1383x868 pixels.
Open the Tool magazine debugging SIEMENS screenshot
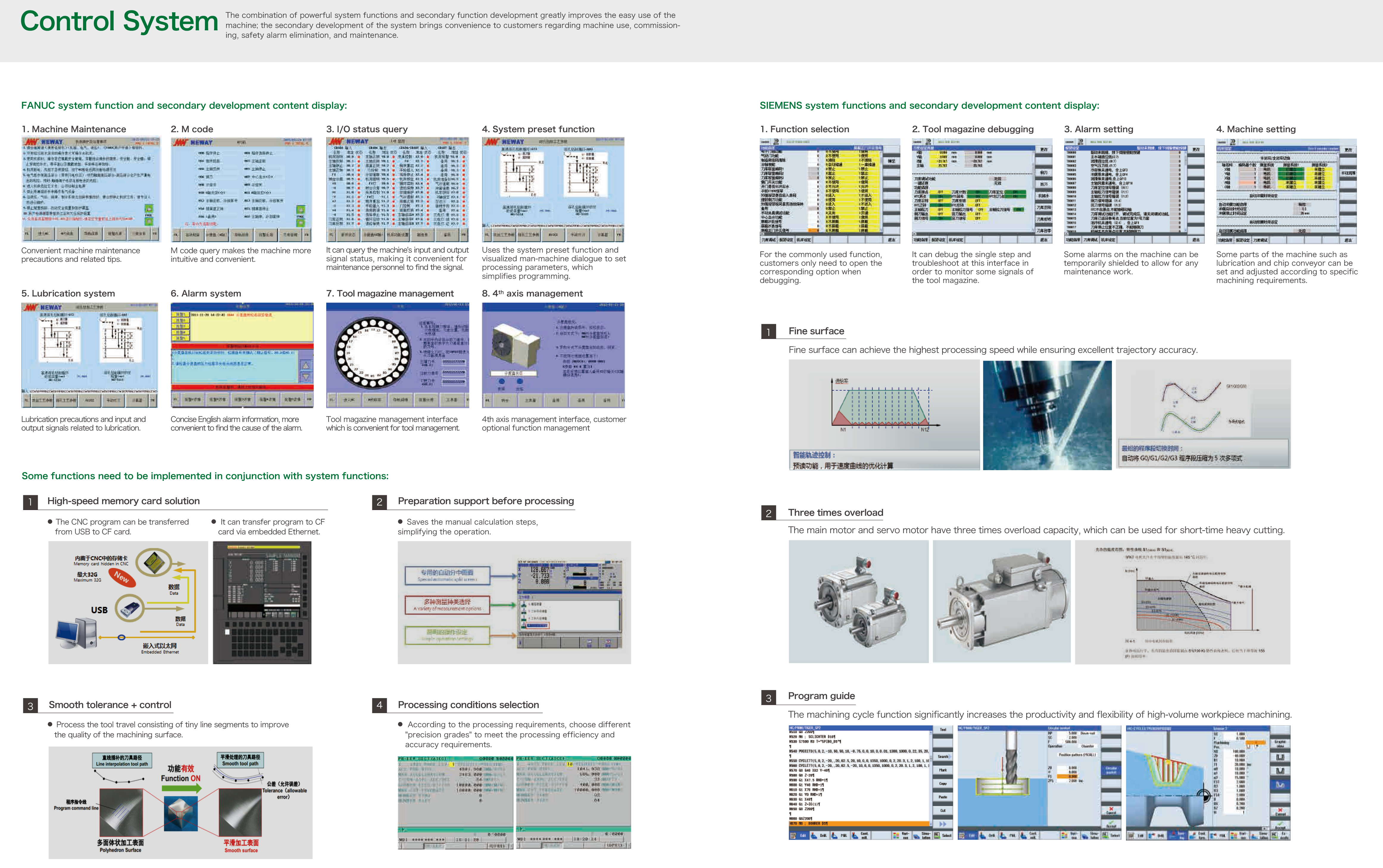pos(982,191)
